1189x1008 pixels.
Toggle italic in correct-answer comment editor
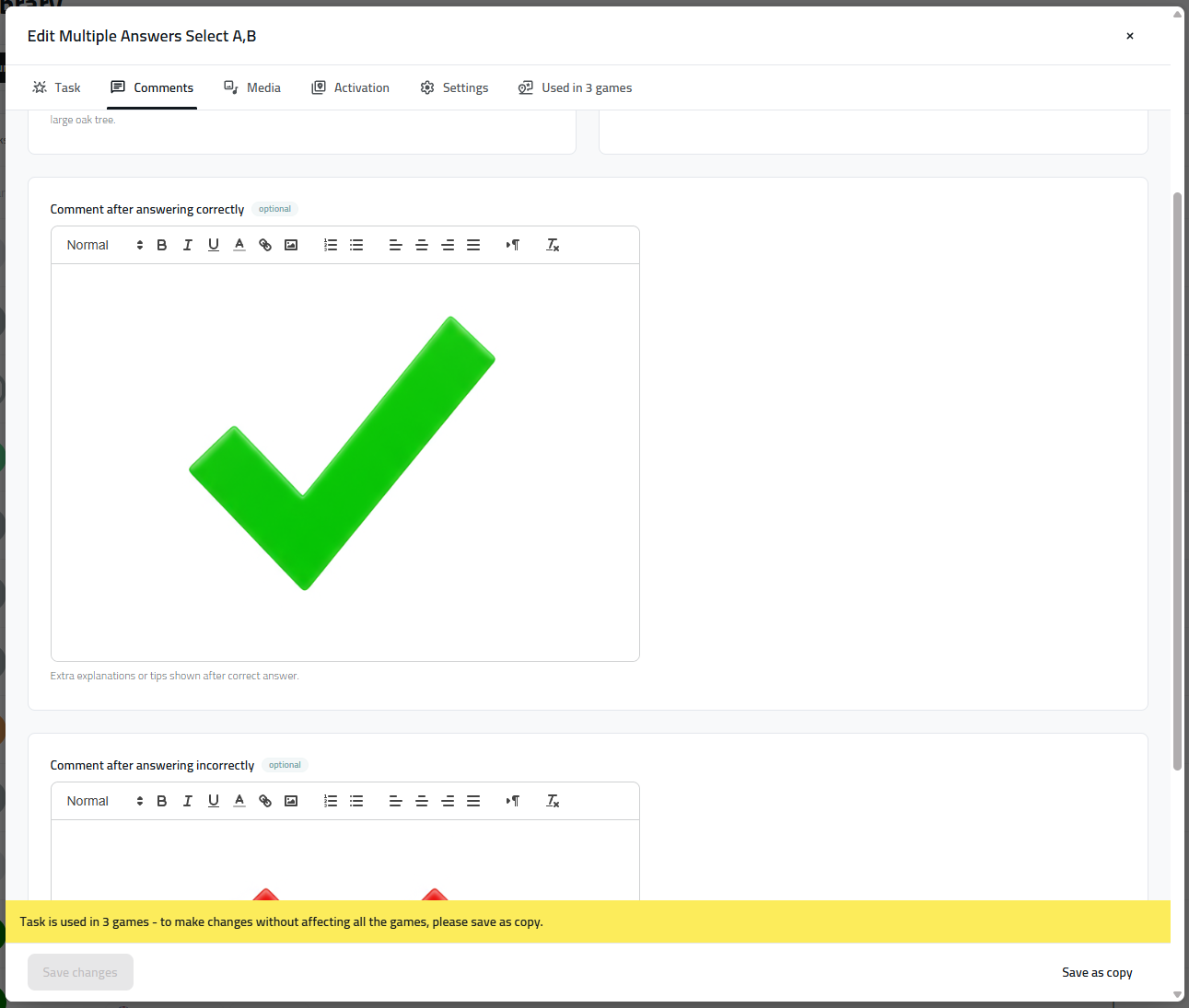188,245
